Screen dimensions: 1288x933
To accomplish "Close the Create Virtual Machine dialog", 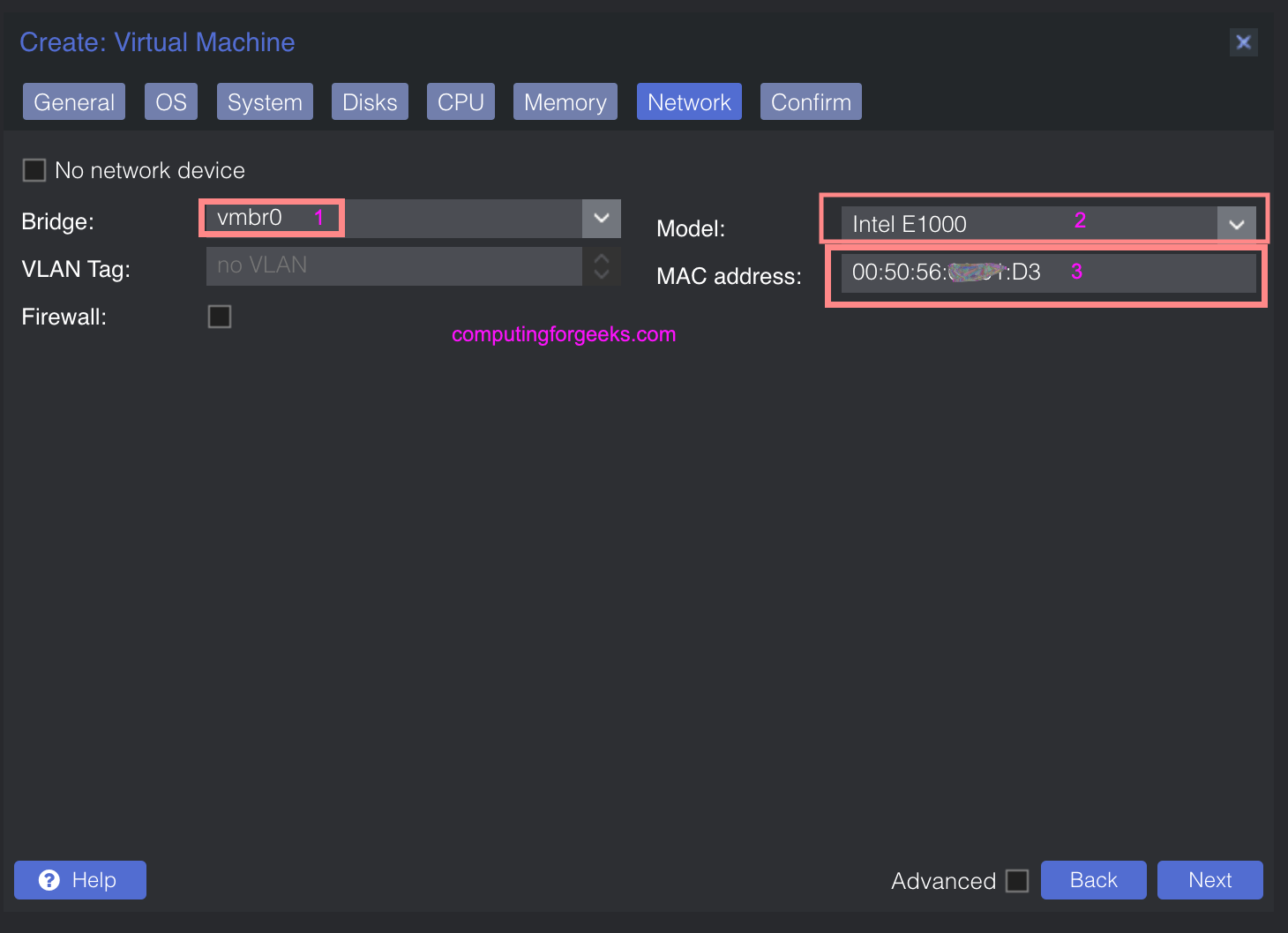I will coord(1244,41).
